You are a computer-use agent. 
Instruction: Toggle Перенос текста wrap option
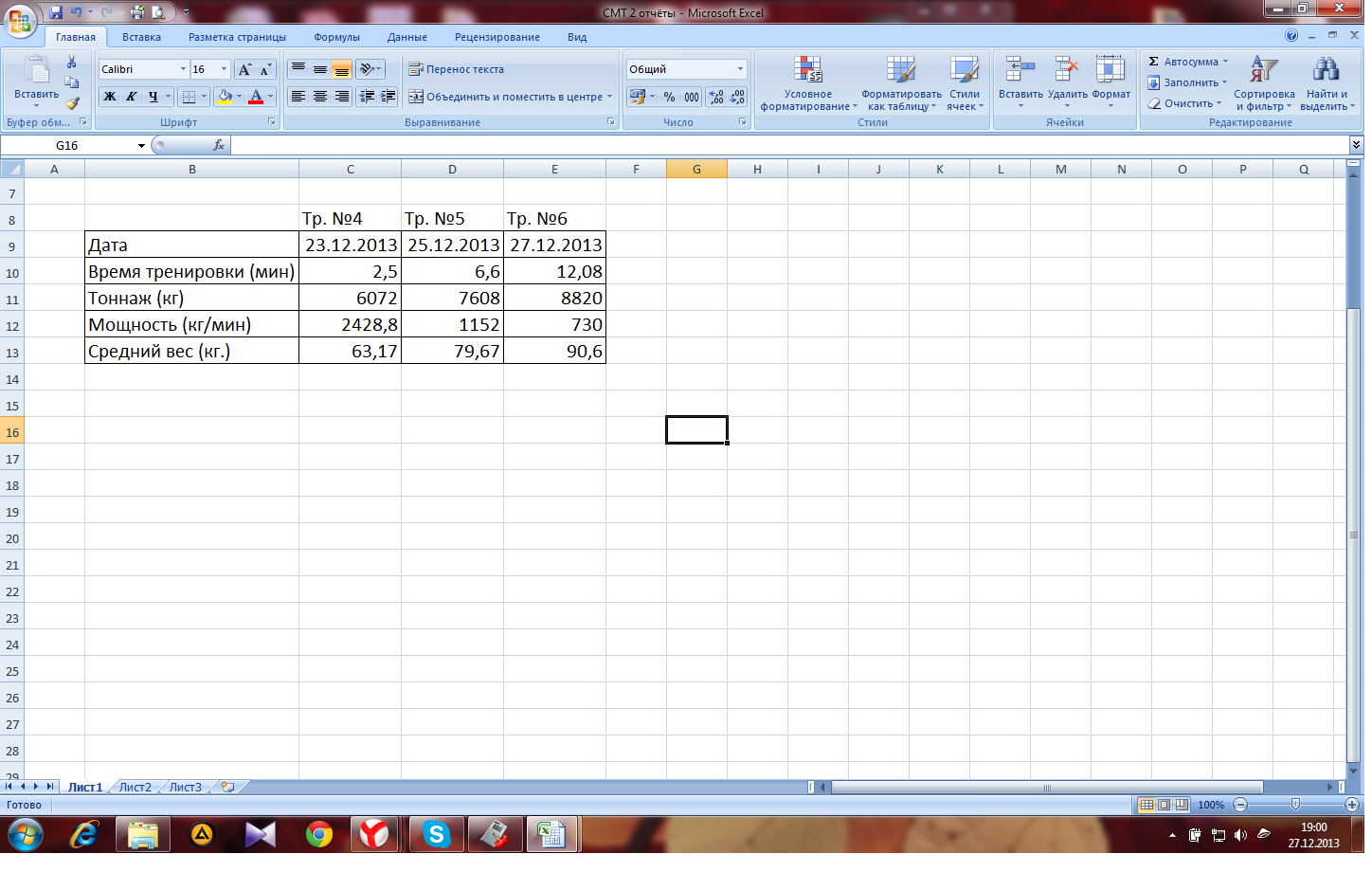(x=457, y=69)
